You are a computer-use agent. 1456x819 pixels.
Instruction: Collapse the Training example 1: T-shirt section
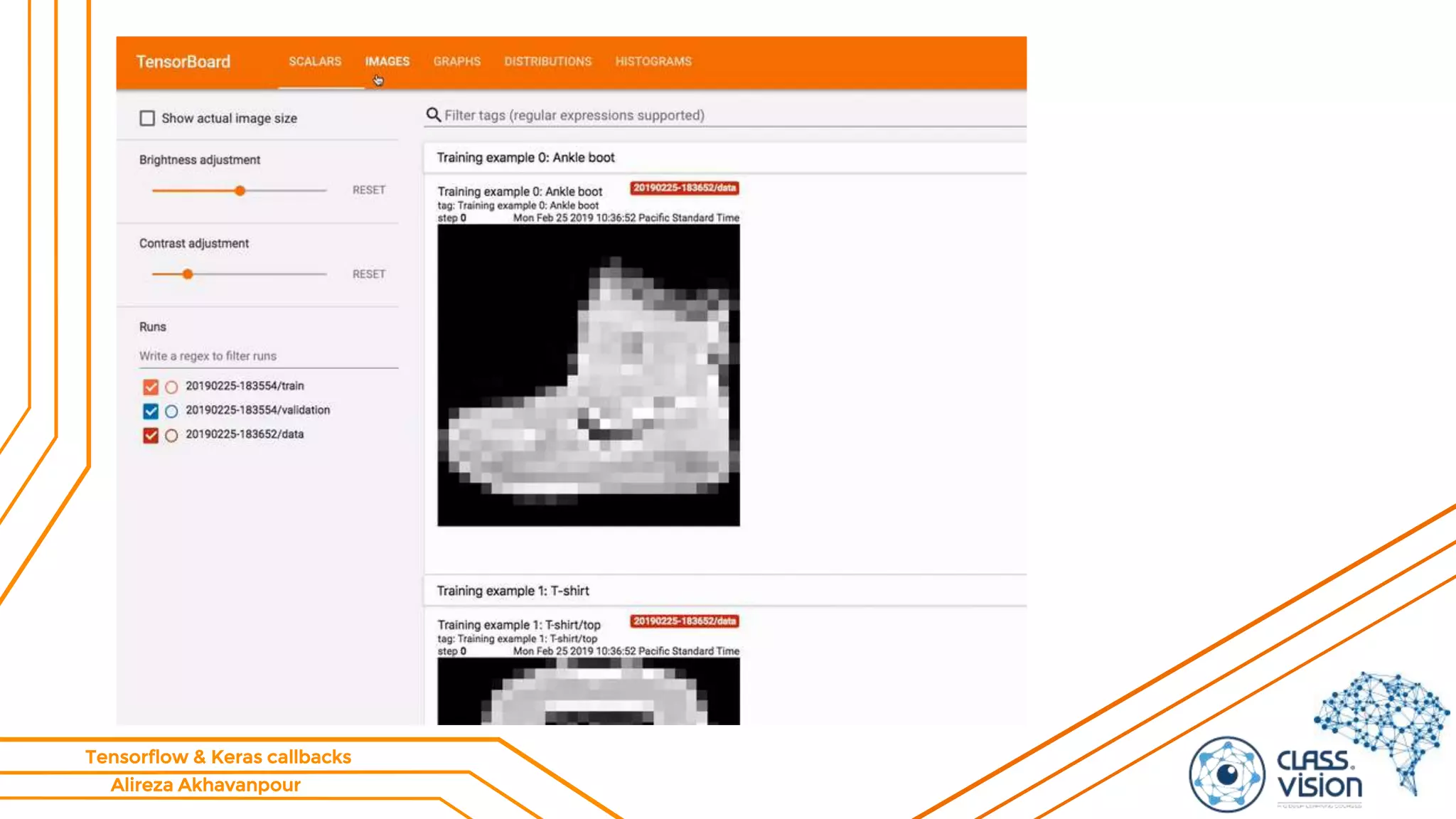pyautogui.click(x=513, y=591)
